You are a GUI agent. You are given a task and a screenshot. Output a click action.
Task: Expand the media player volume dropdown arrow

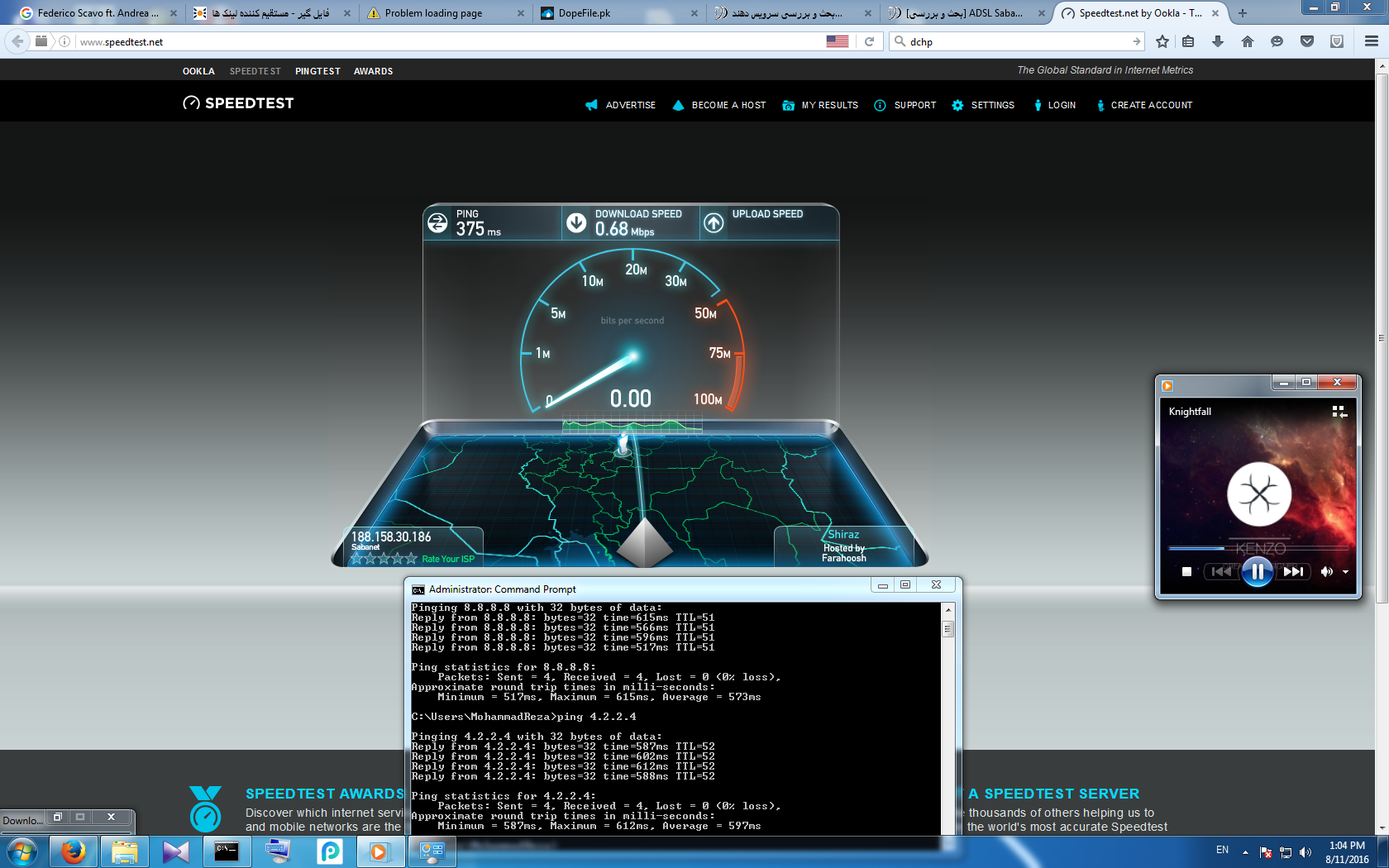click(1345, 572)
